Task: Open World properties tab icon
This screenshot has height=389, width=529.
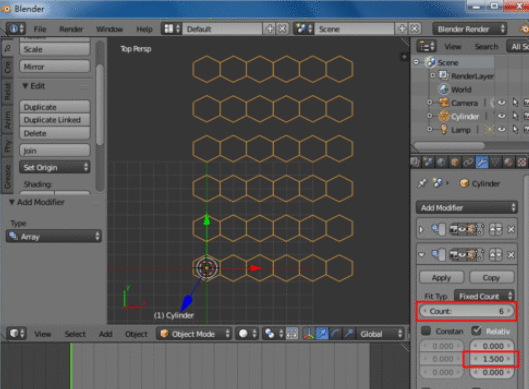Action: 441,163
